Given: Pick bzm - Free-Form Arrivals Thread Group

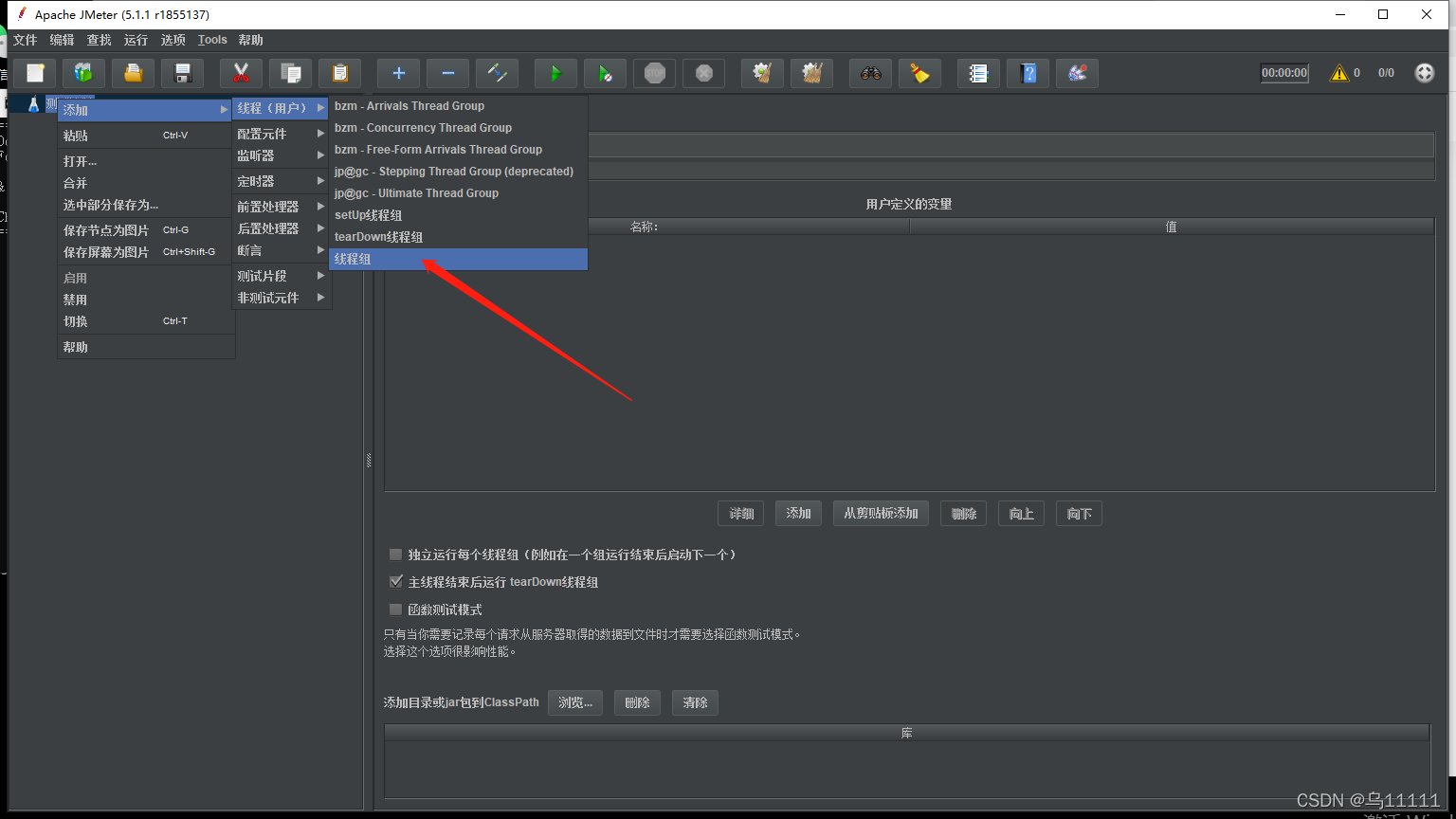Looking at the screenshot, I should (x=458, y=150).
